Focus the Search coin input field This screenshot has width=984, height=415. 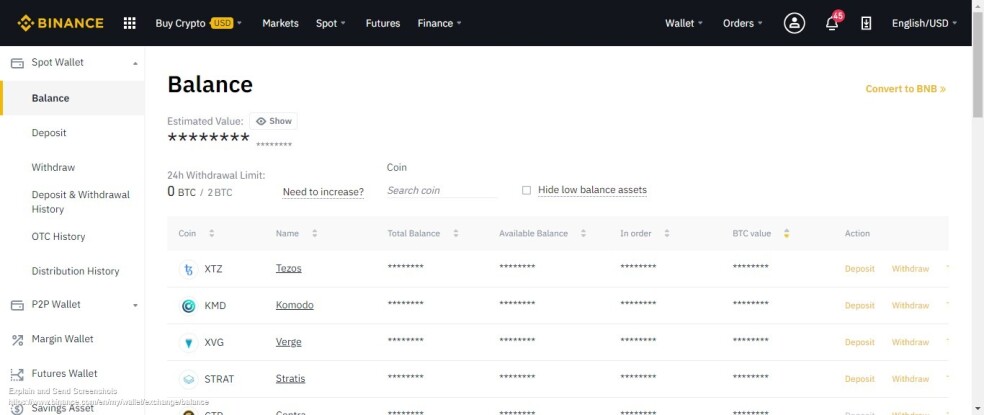[442, 190]
